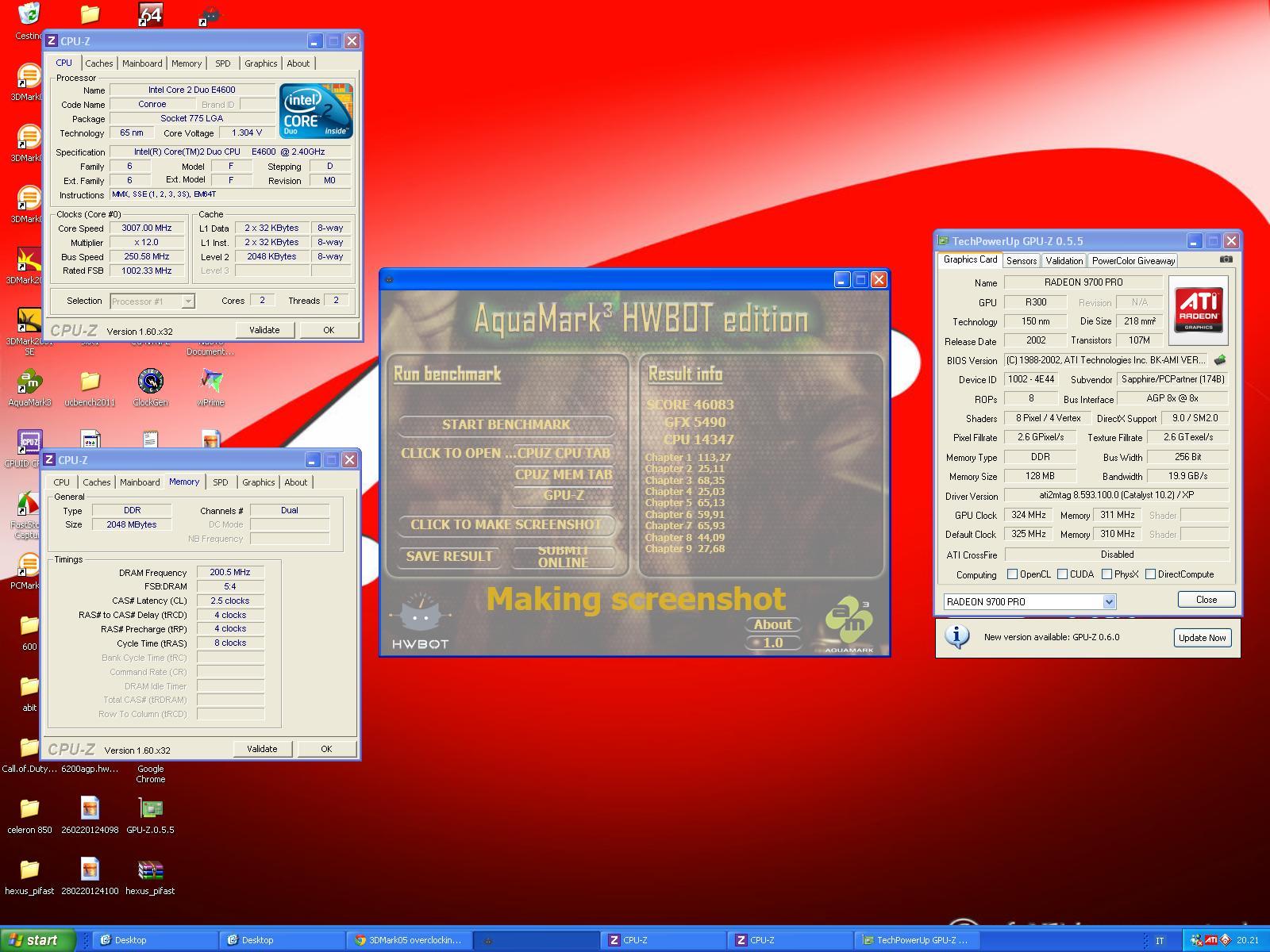Click the Core Speed value 3007.00 MHz
The image size is (1270, 952).
[x=147, y=228]
